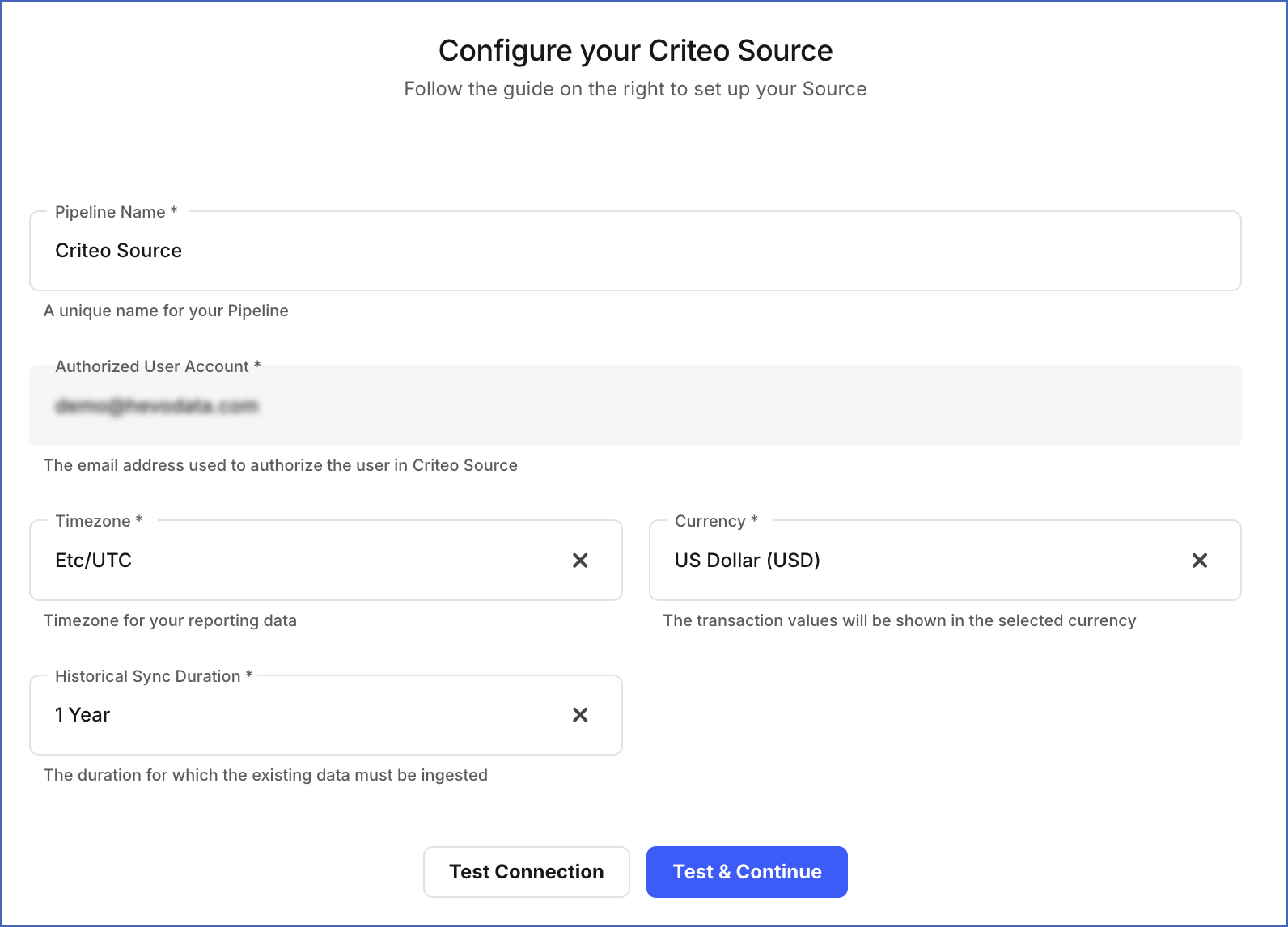Screen dimensions: 1288x927
Task: Click the Test & Continue button
Action: 747,872
